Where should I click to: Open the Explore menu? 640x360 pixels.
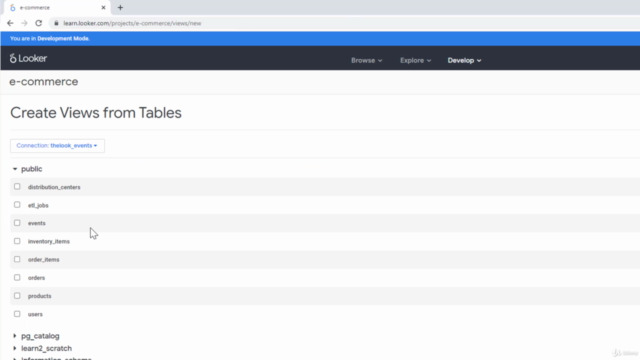[x=415, y=60]
